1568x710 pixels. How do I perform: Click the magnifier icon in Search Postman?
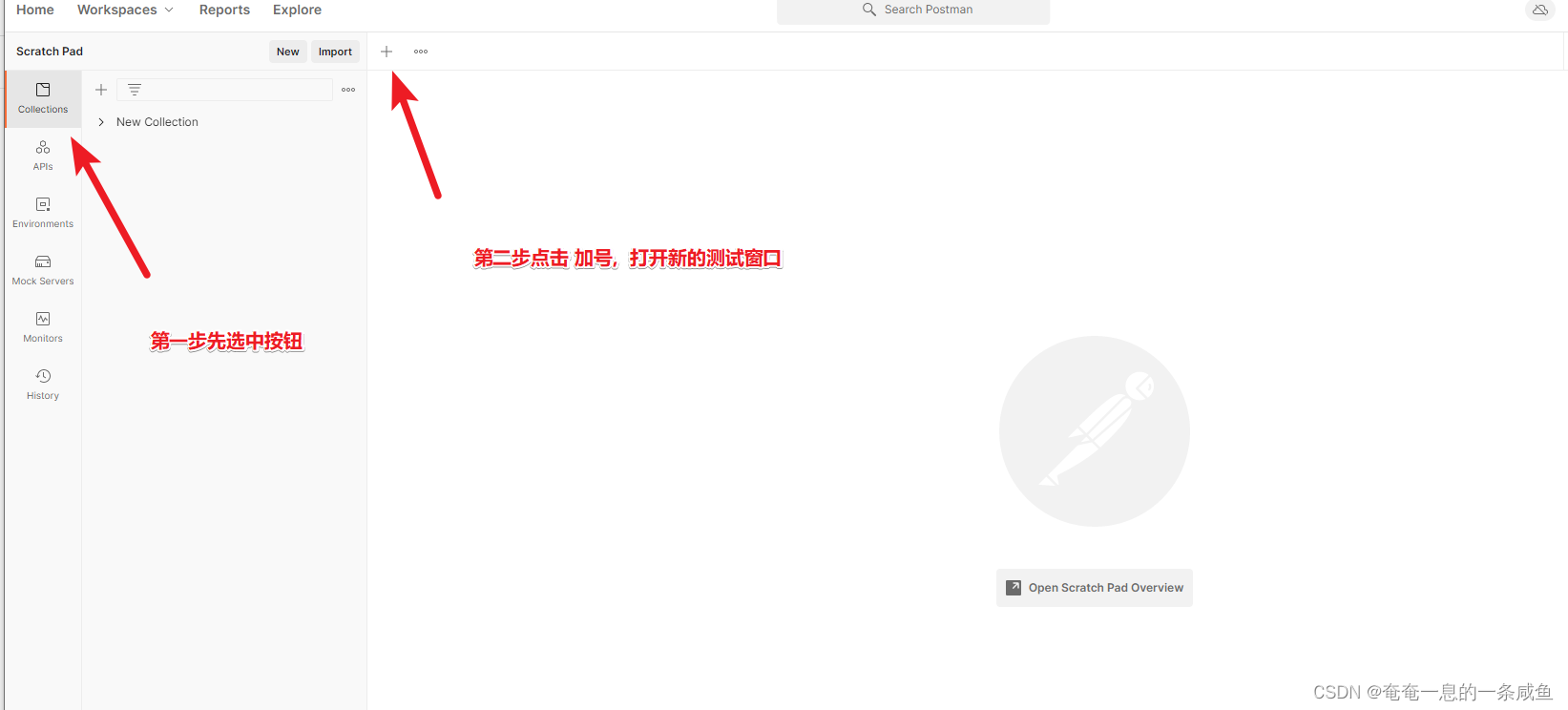[869, 10]
